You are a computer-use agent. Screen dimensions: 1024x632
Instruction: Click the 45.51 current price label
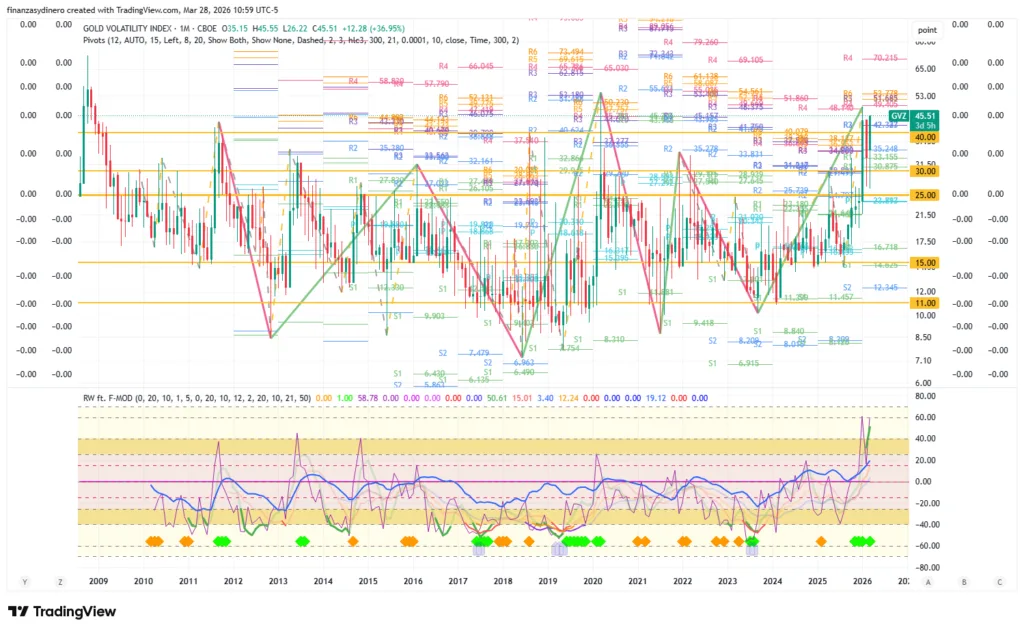point(924,116)
